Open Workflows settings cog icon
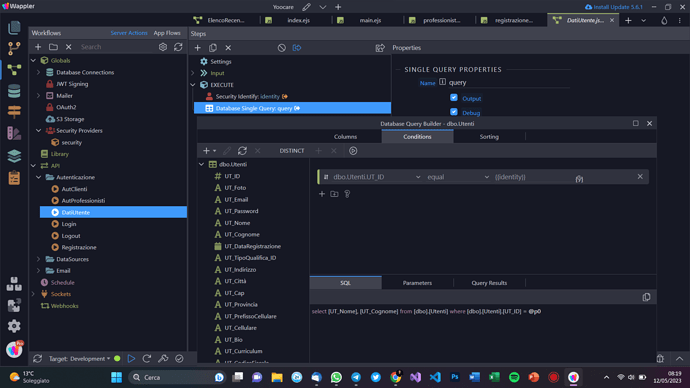 pos(163,47)
